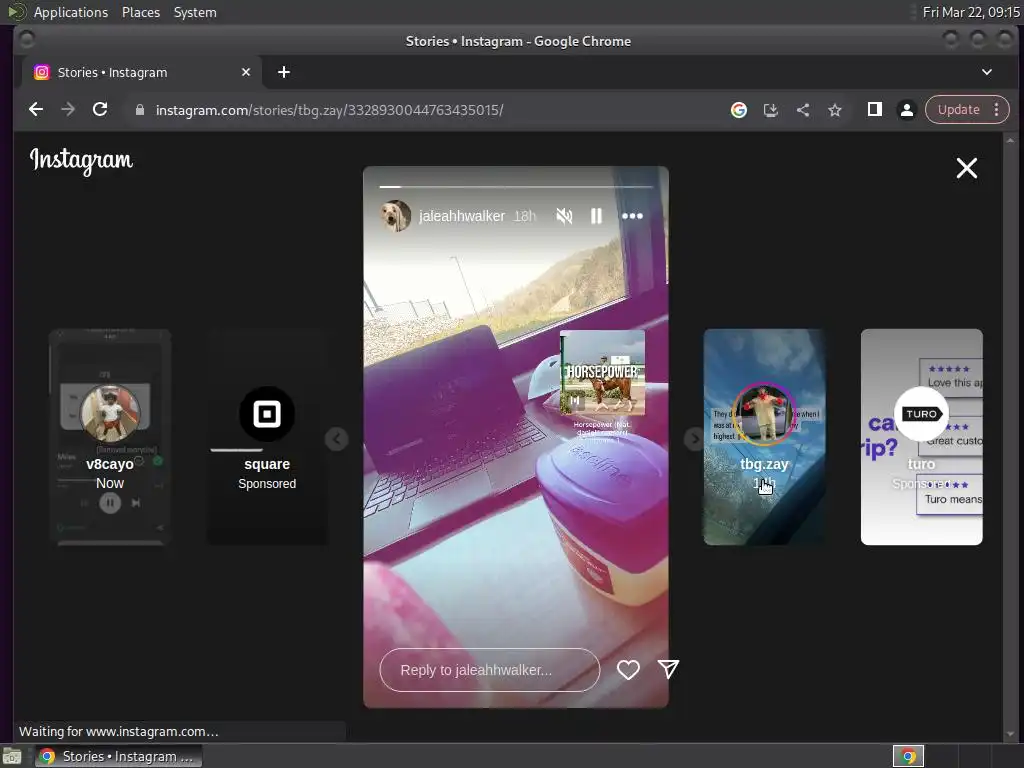The image size is (1024, 768).
Task: Click the Update button
Action: click(959, 110)
